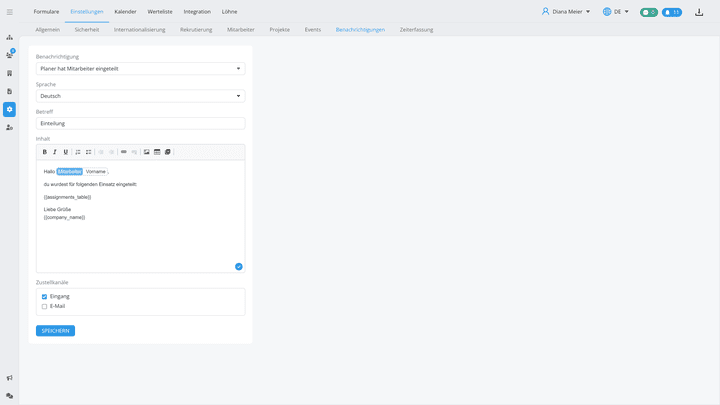Click the Bold formatting icon
Screen dimensions: 720x405
pyautogui.click(x=45, y=152)
